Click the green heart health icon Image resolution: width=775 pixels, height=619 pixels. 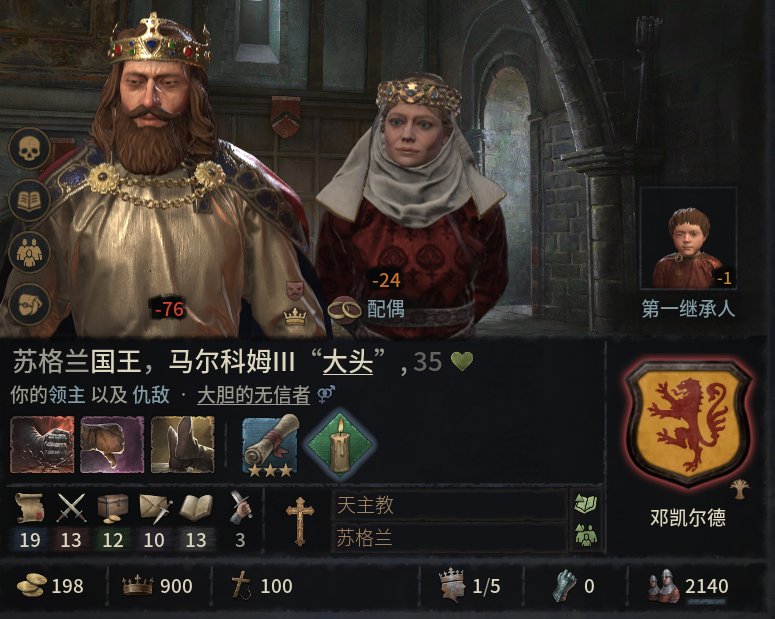pyautogui.click(x=462, y=362)
